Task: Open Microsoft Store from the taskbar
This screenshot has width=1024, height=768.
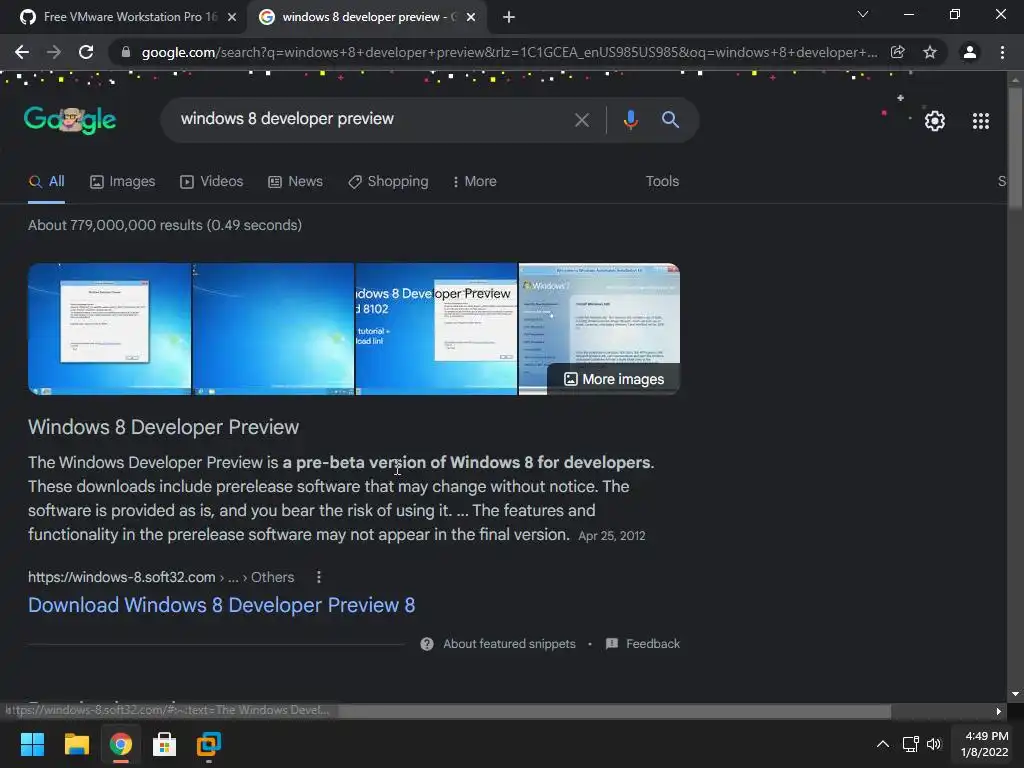Action: (x=165, y=744)
